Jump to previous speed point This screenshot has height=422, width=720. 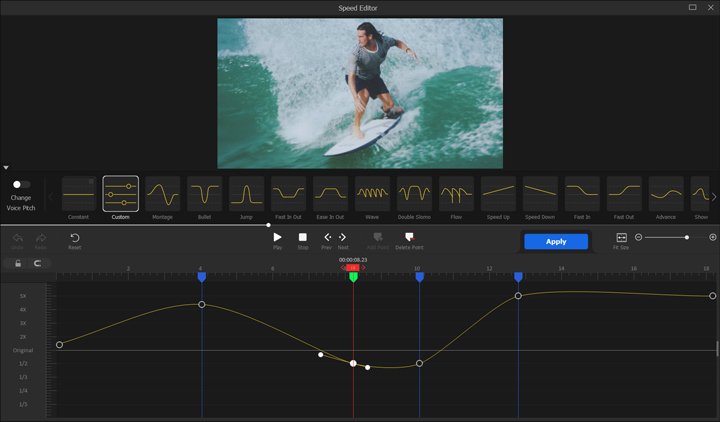[x=326, y=238]
